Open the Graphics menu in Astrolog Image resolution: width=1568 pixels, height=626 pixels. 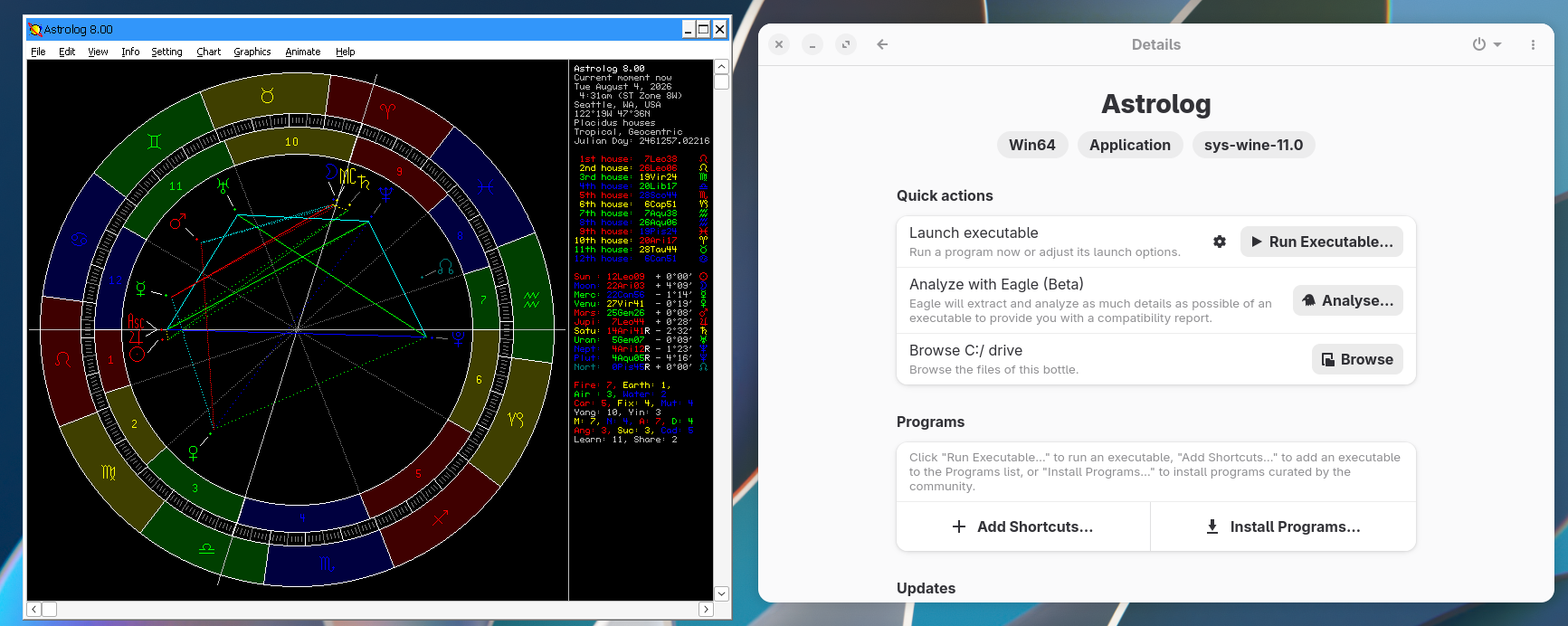coord(252,52)
